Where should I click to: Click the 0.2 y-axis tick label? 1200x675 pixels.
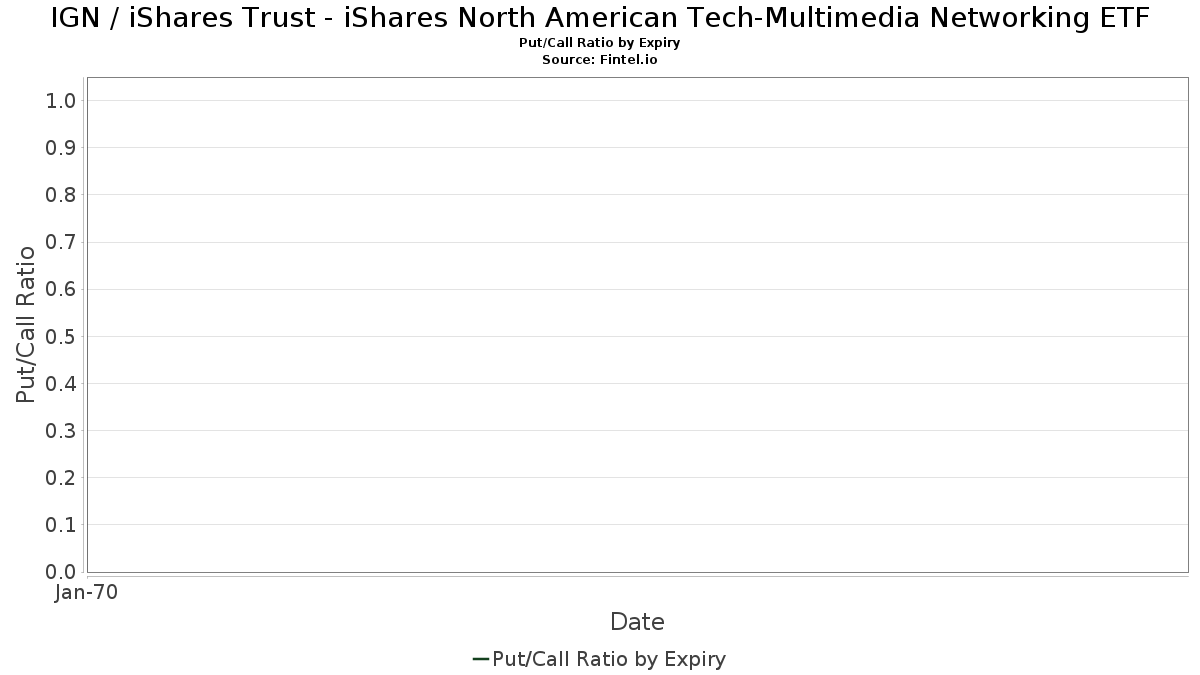click(61, 477)
